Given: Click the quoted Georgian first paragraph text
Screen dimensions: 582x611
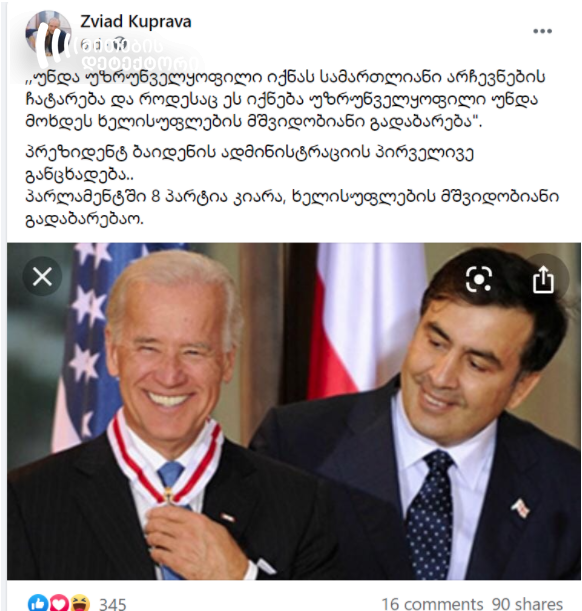Looking at the screenshot, I should [284, 100].
